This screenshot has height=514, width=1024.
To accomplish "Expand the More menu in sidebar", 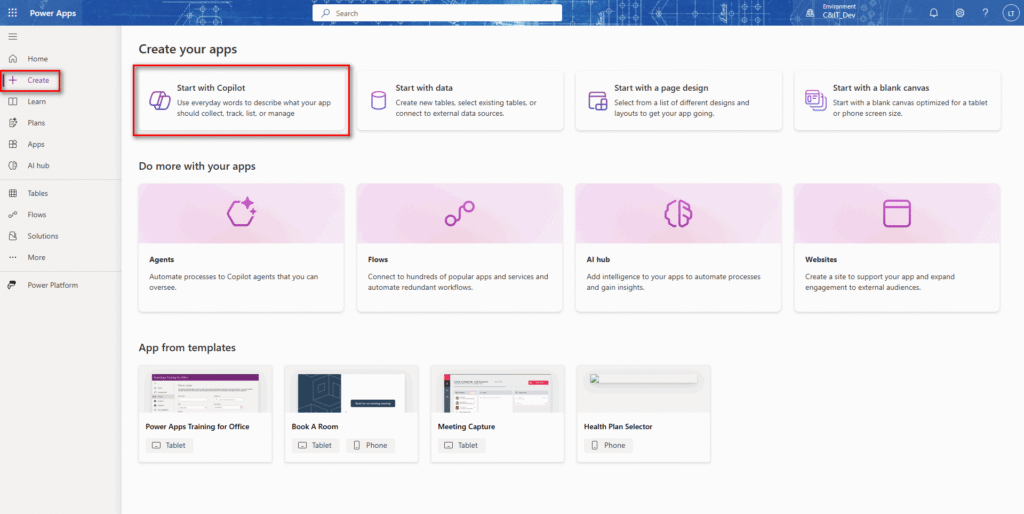I will (x=36, y=257).
